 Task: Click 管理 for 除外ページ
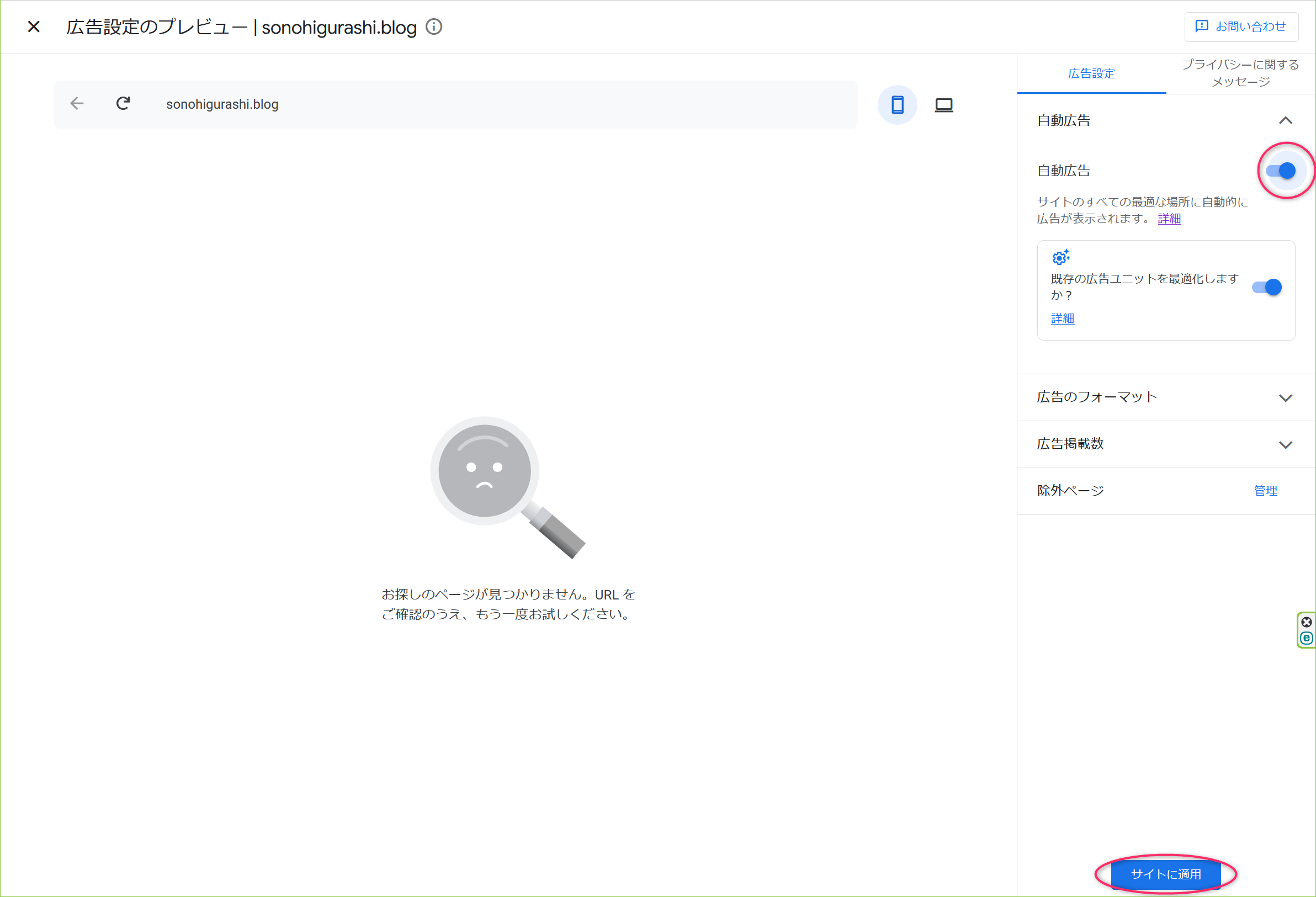tap(1266, 491)
